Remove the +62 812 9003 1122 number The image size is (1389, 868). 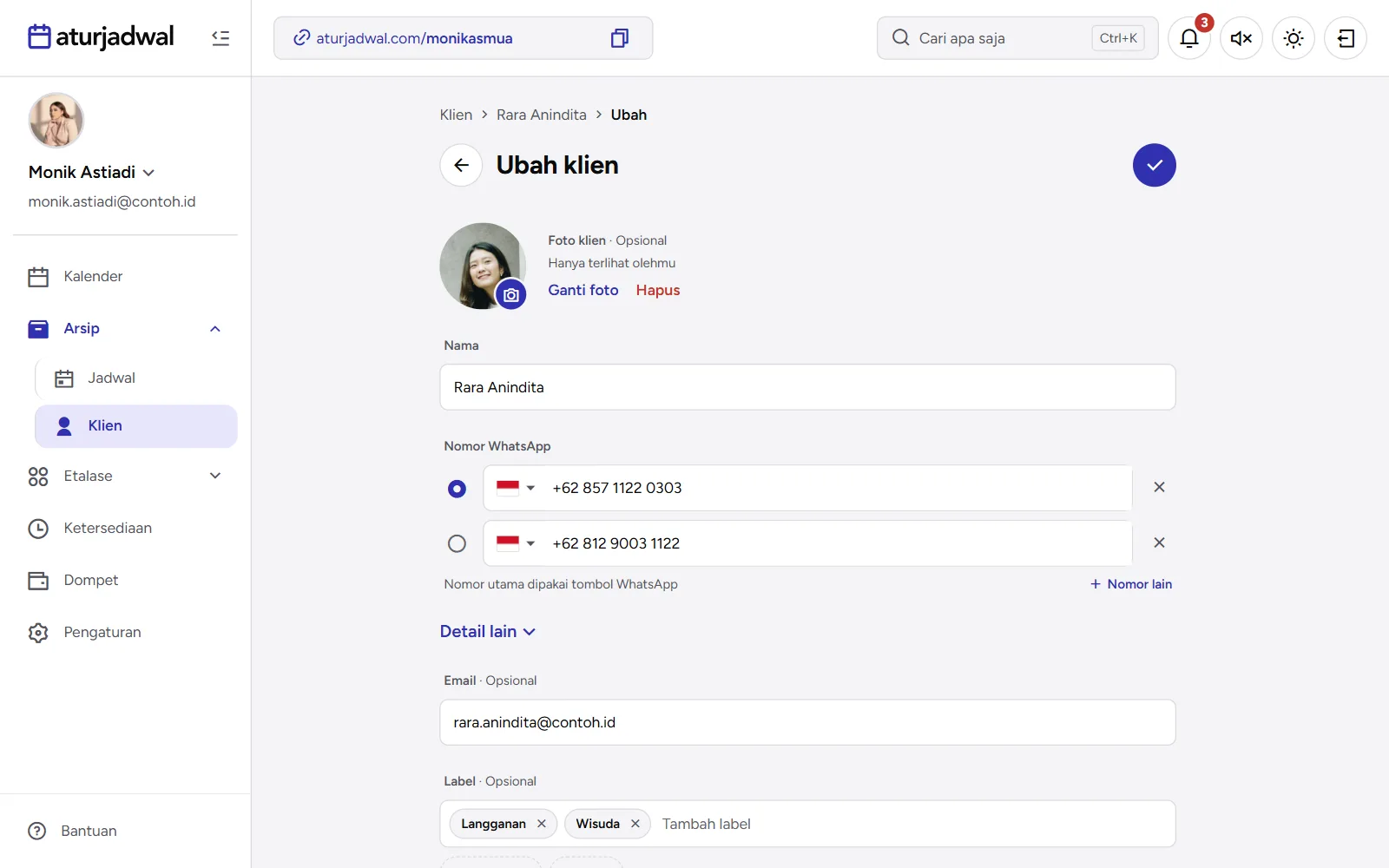[x=1159, y=543]
